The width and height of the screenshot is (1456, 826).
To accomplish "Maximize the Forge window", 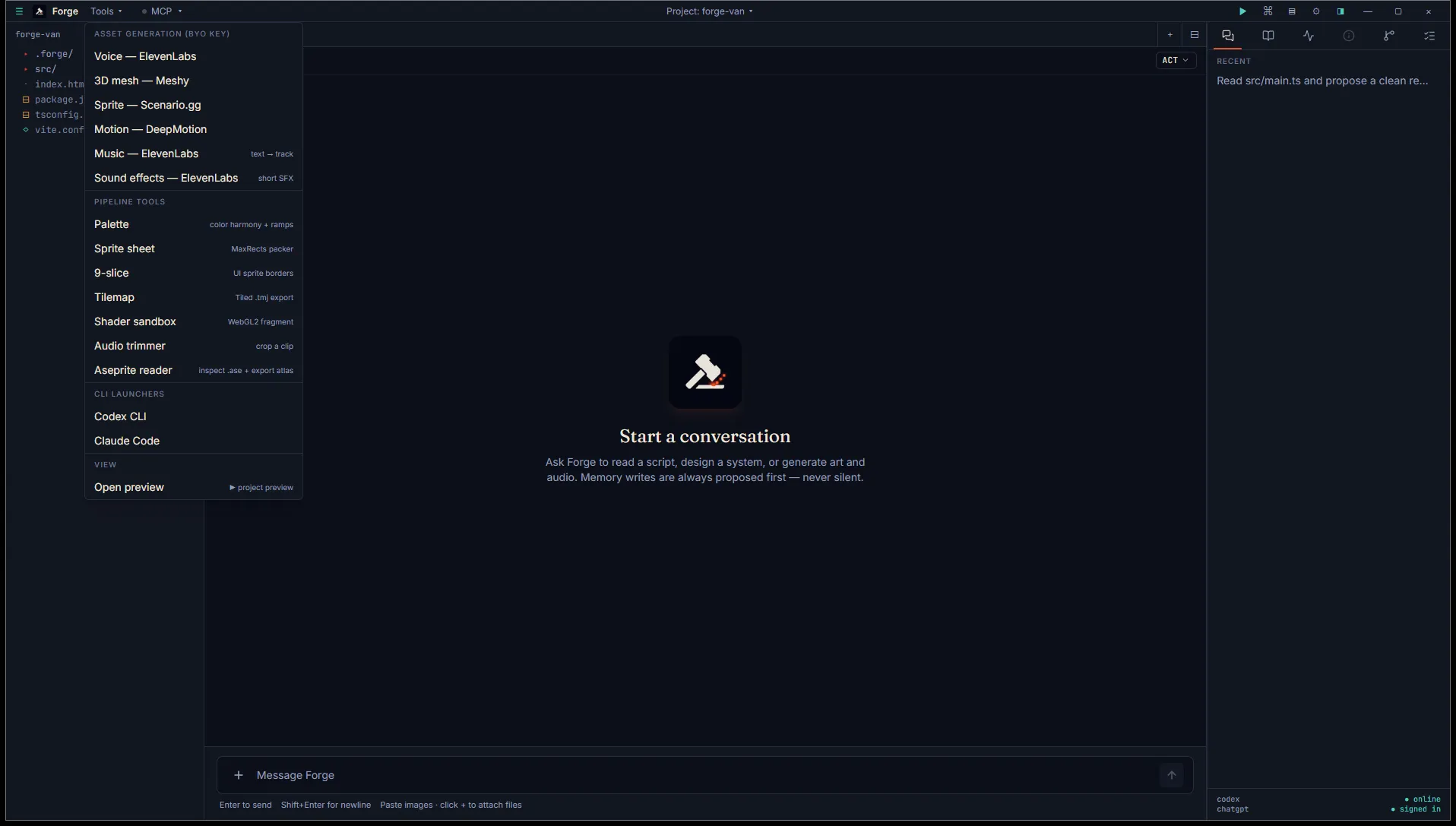I will click(x=1398, y=11).
